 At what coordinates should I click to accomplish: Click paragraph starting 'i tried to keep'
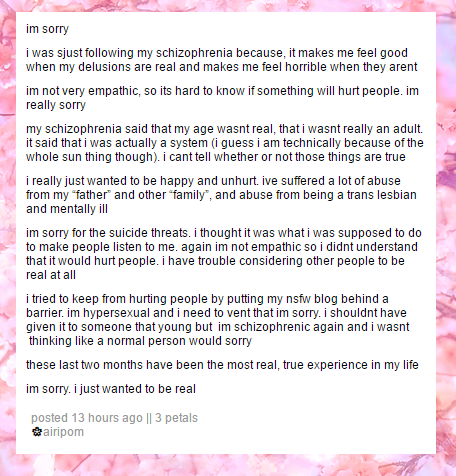[x=218, y=320]
